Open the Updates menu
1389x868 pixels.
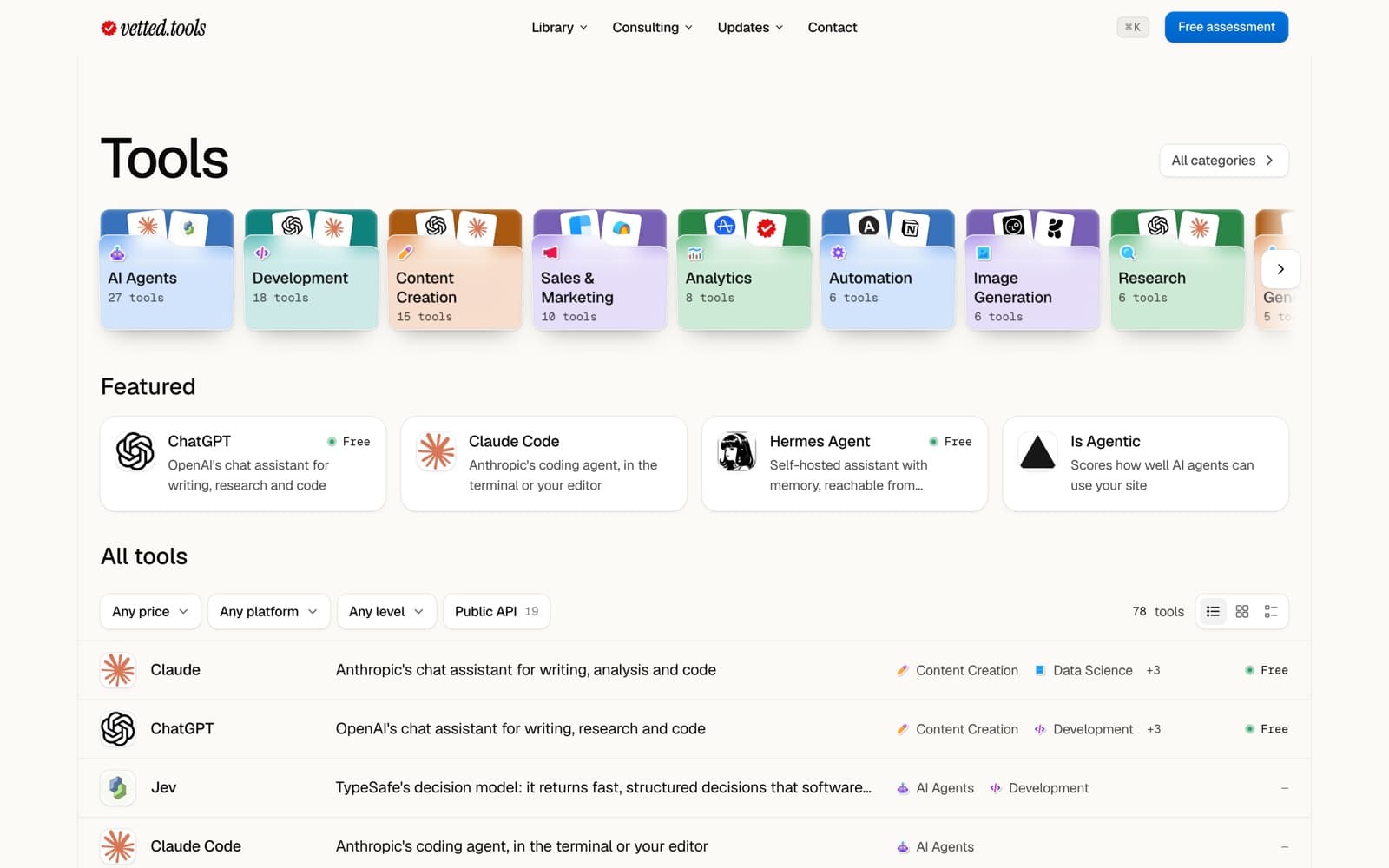750,28
